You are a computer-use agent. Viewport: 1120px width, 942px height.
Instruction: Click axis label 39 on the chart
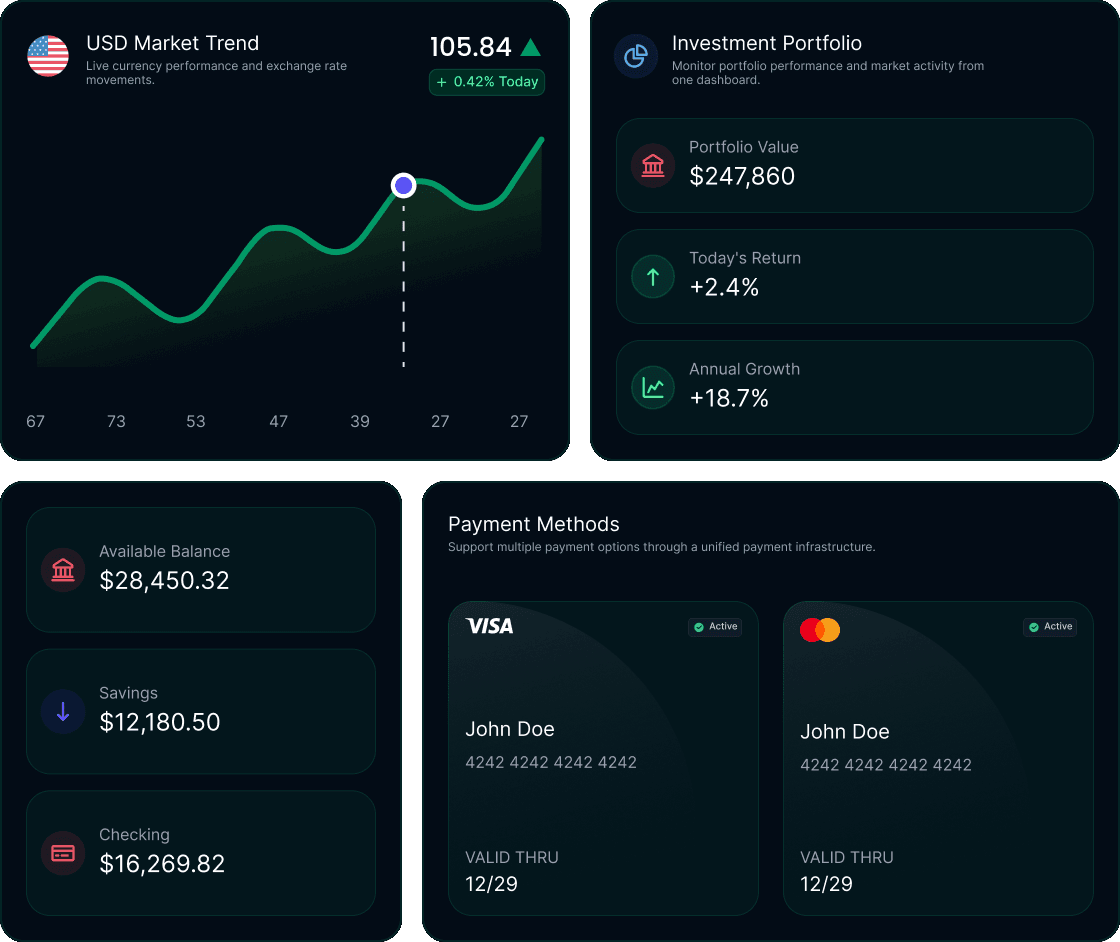[x=360, y=421]
